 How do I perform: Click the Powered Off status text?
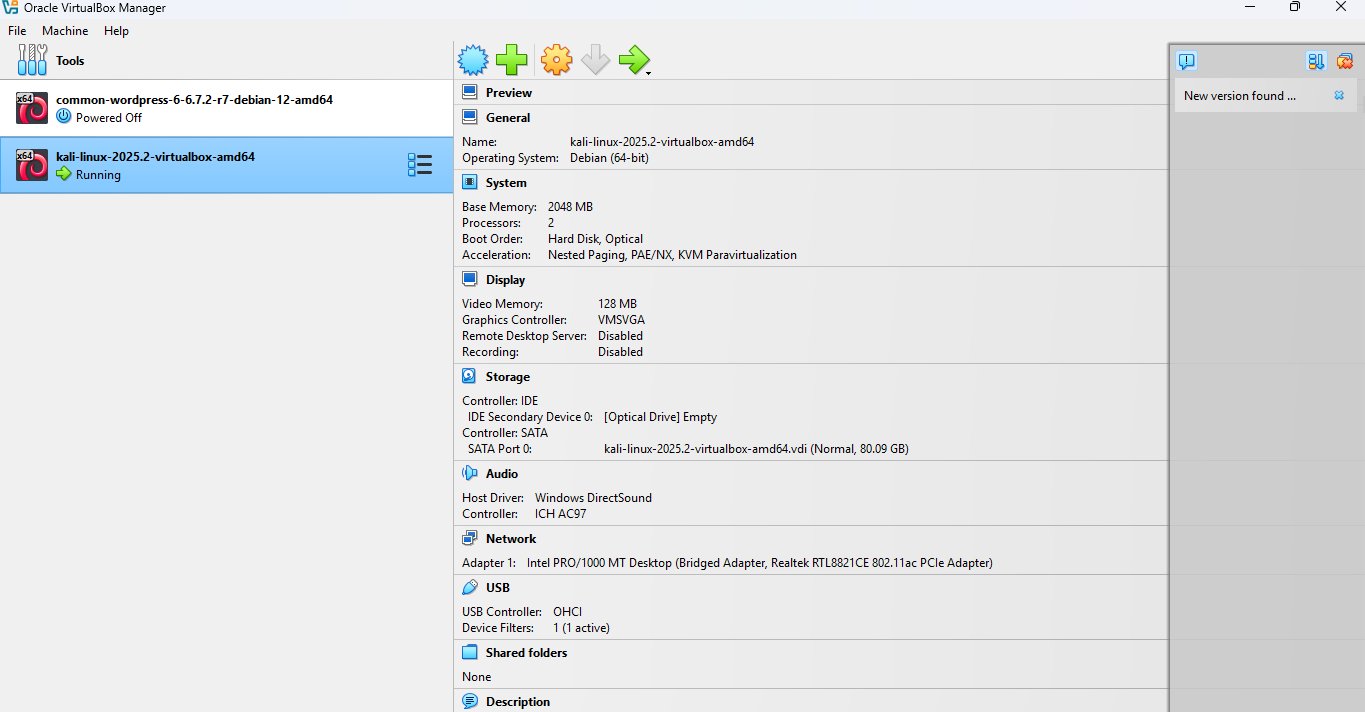(109, 117)
